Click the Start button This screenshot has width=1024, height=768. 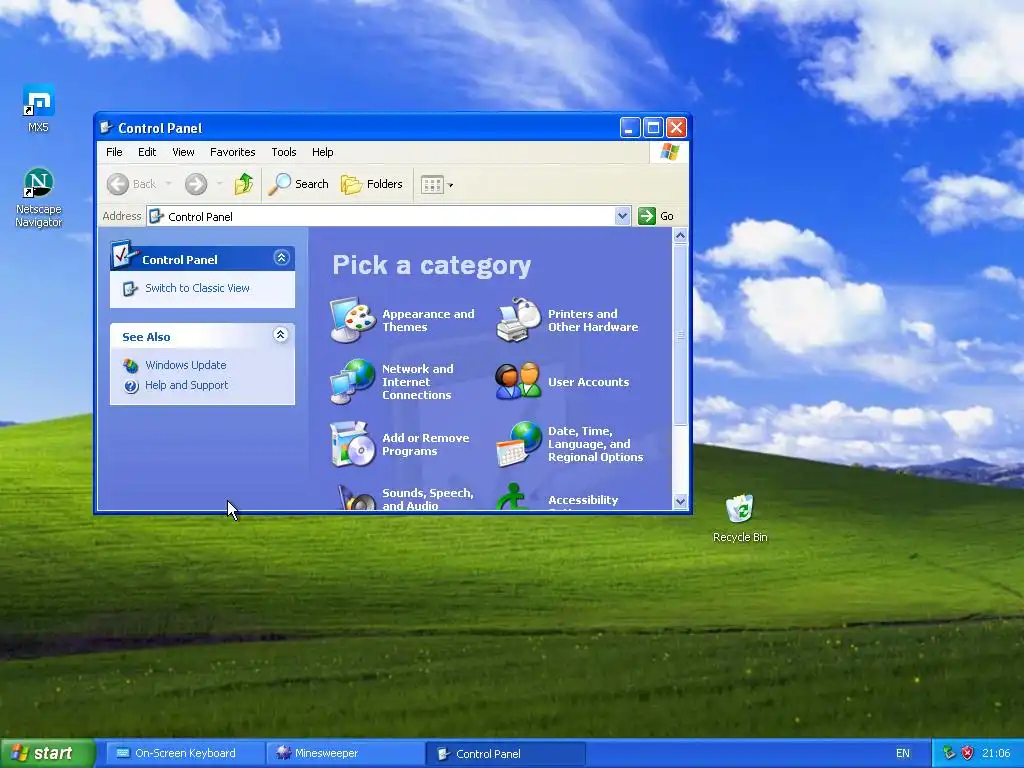point(47,753)
